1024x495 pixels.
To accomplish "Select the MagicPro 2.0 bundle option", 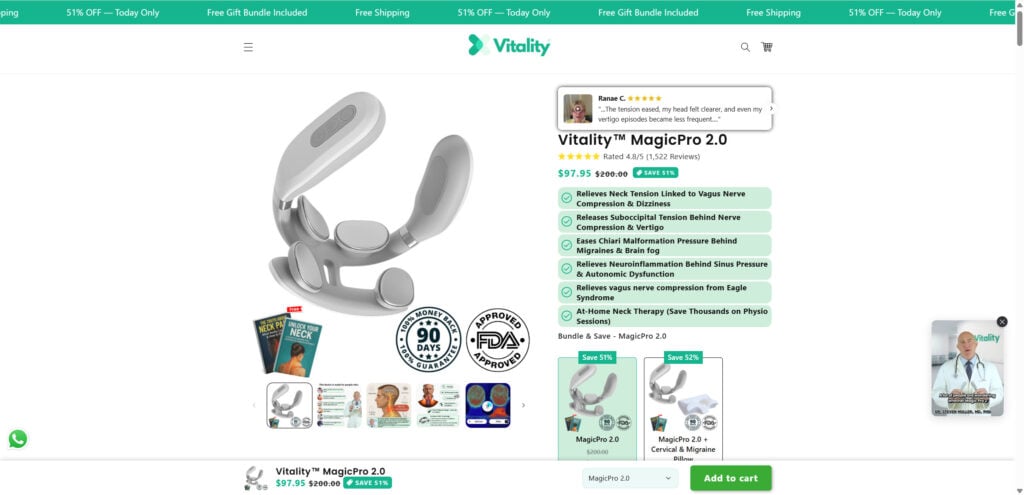I will pos(597,409).
